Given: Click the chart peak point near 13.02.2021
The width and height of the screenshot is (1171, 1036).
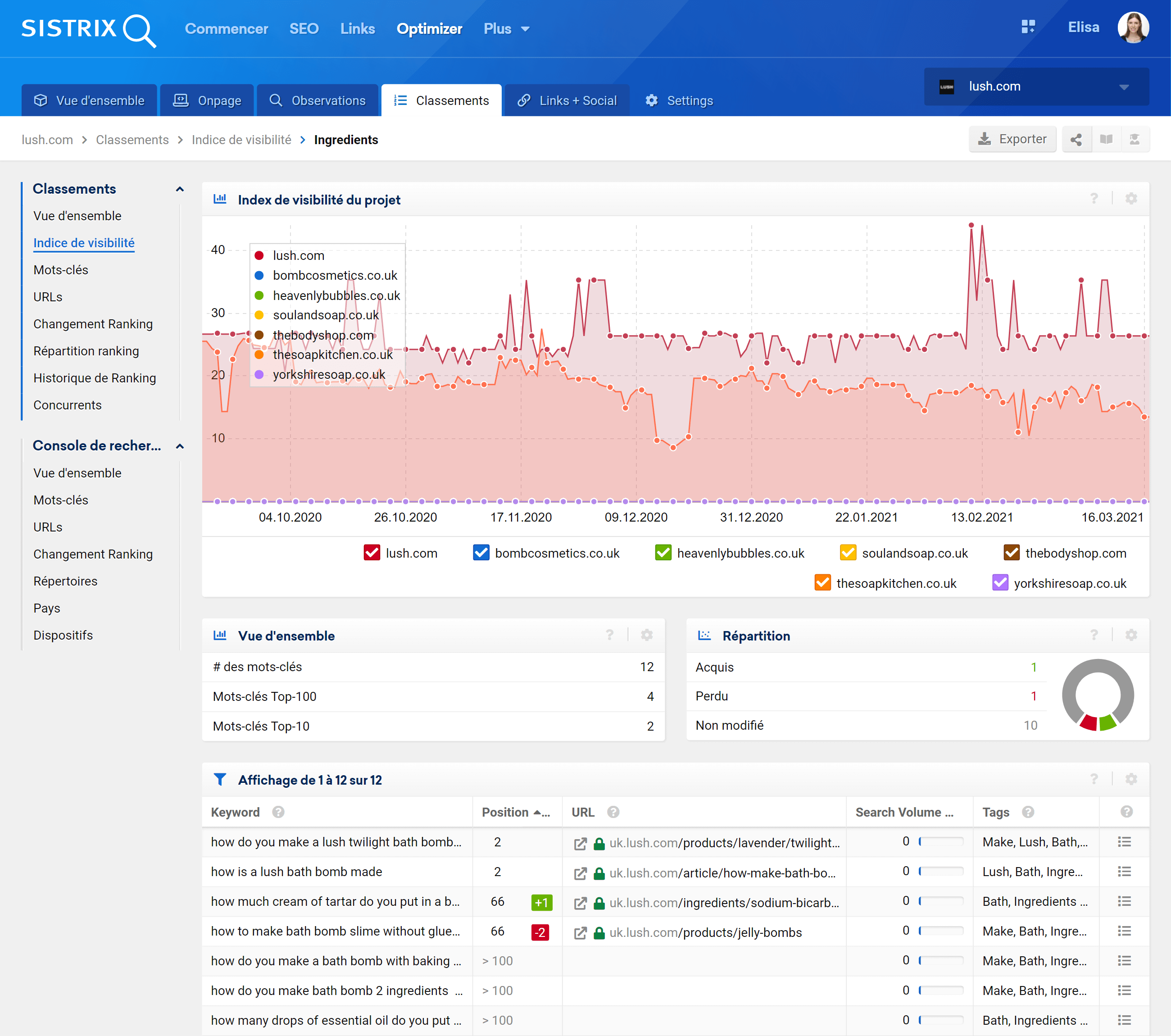Looking at the screenshot, I should [971, 225].
